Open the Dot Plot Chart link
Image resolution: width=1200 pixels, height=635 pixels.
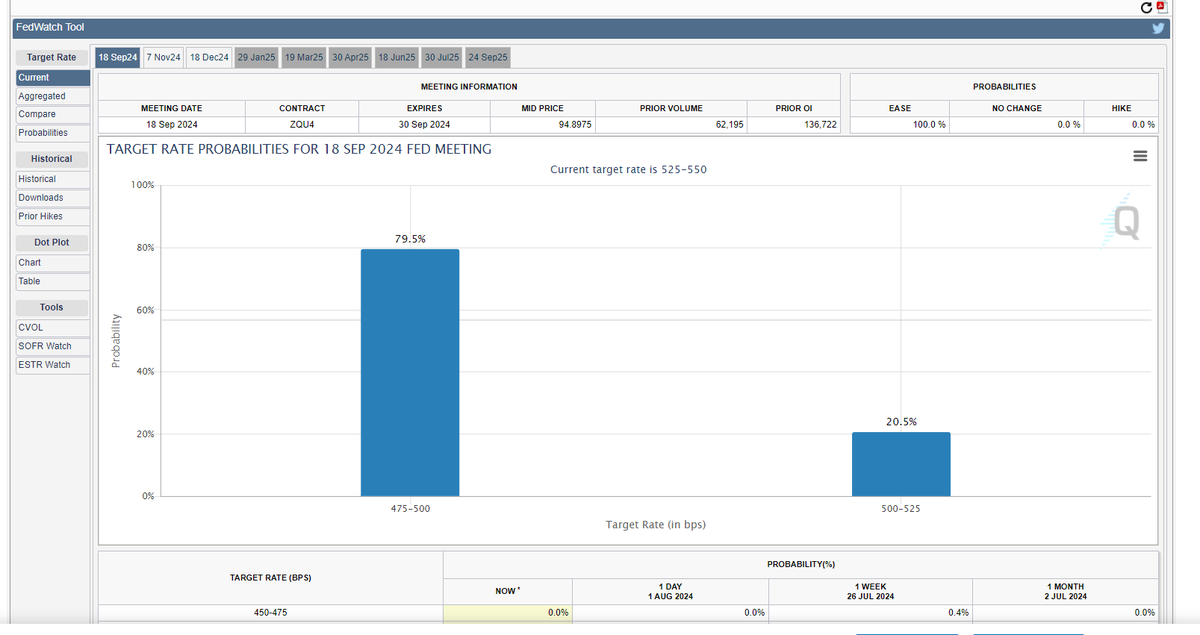point(53,262)
